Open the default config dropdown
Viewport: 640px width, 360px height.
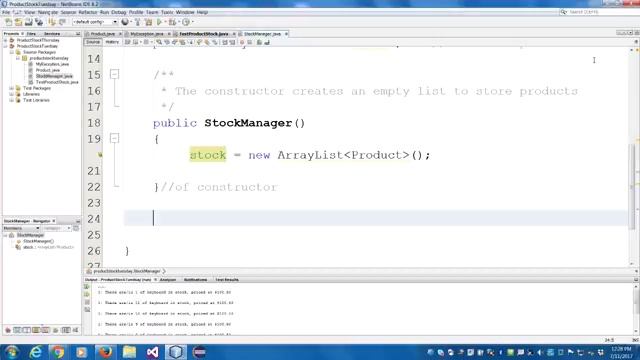[x=95, y=22]
